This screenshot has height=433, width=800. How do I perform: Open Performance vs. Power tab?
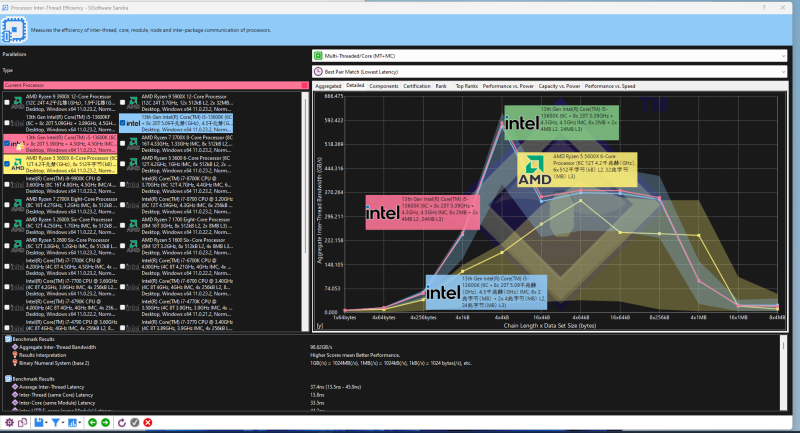pos(508,86)
